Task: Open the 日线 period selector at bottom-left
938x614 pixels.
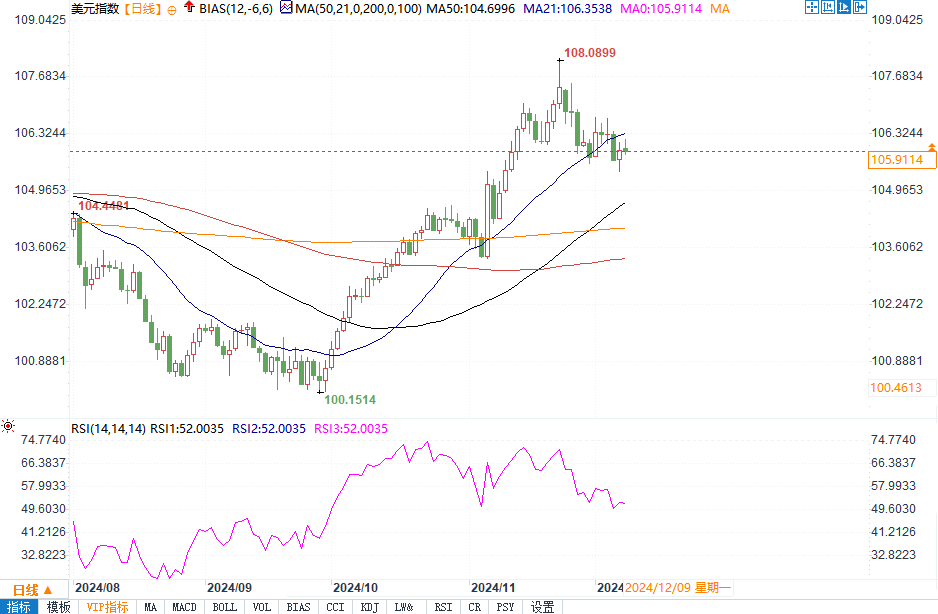Action: tap(30, 590)
